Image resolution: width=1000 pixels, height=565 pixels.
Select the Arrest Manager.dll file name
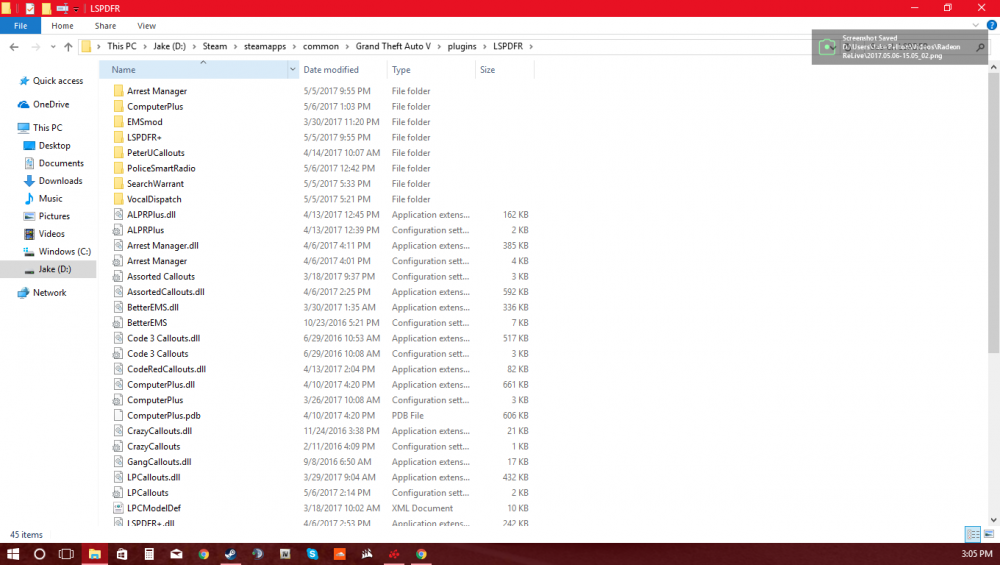pos(163,246)
